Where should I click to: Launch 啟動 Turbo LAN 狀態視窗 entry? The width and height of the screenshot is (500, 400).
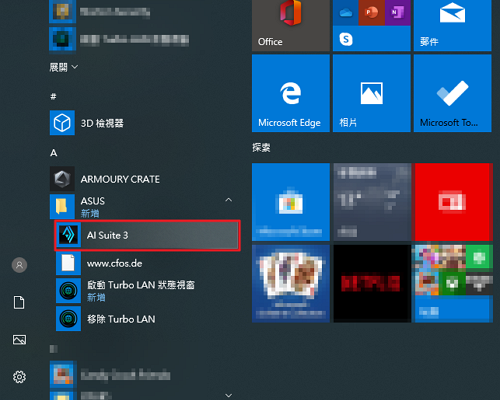[x=147, y=291]
